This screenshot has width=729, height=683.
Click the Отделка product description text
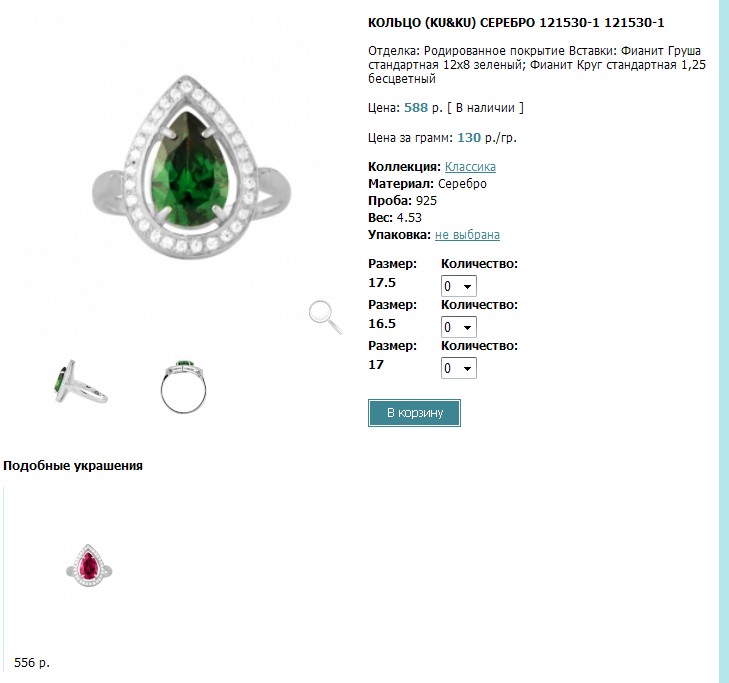click(x=537, y=65)
